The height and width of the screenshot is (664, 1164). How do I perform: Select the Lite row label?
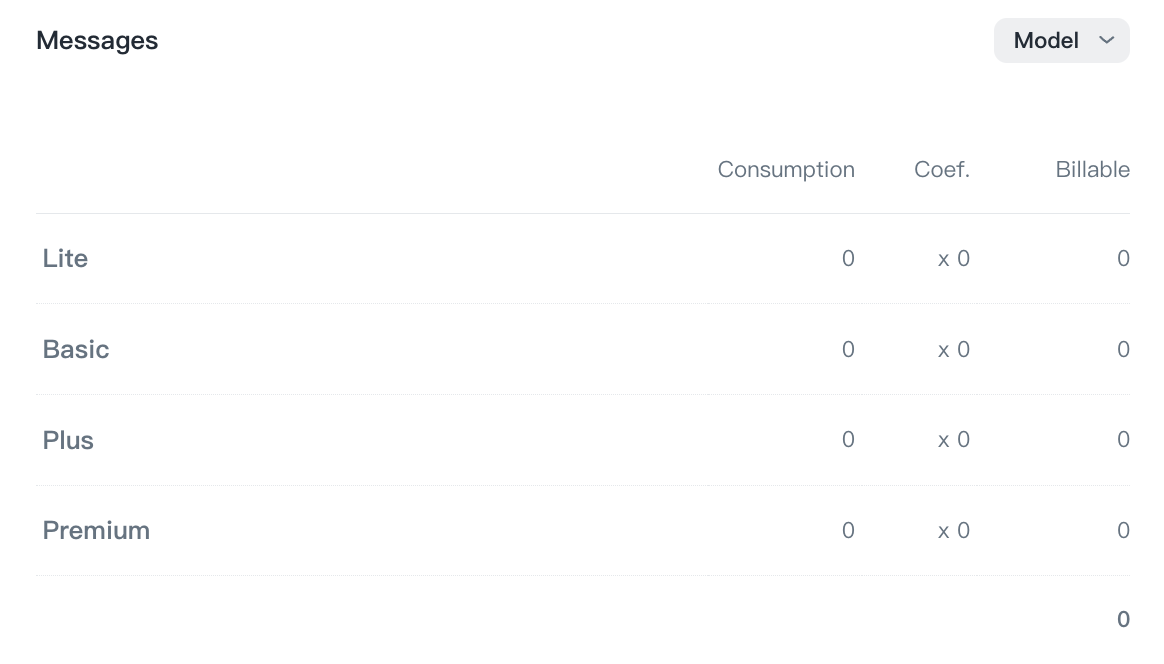click(x=65, y=259)
